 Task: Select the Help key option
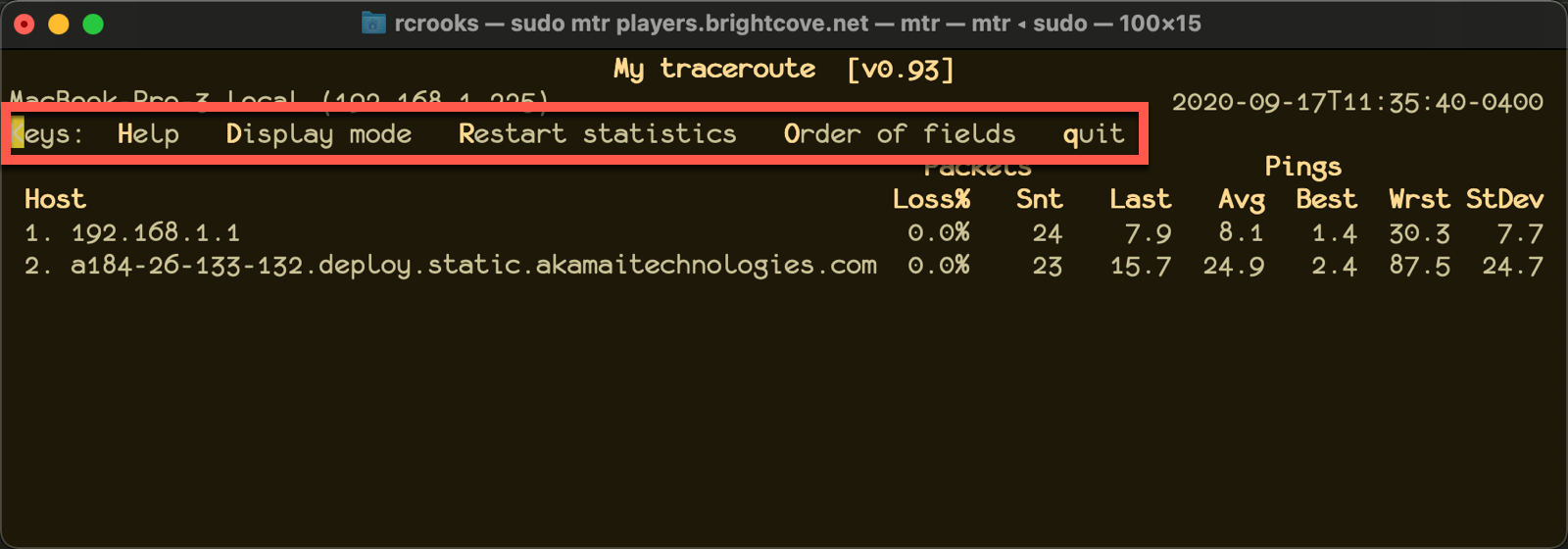148,134
